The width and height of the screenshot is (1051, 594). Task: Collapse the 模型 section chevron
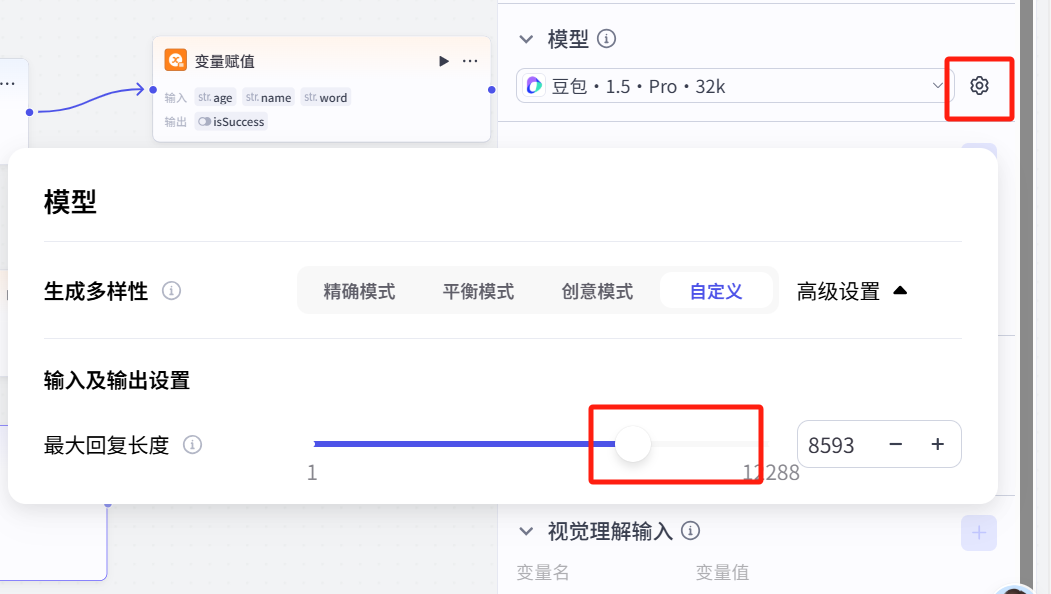525,39
